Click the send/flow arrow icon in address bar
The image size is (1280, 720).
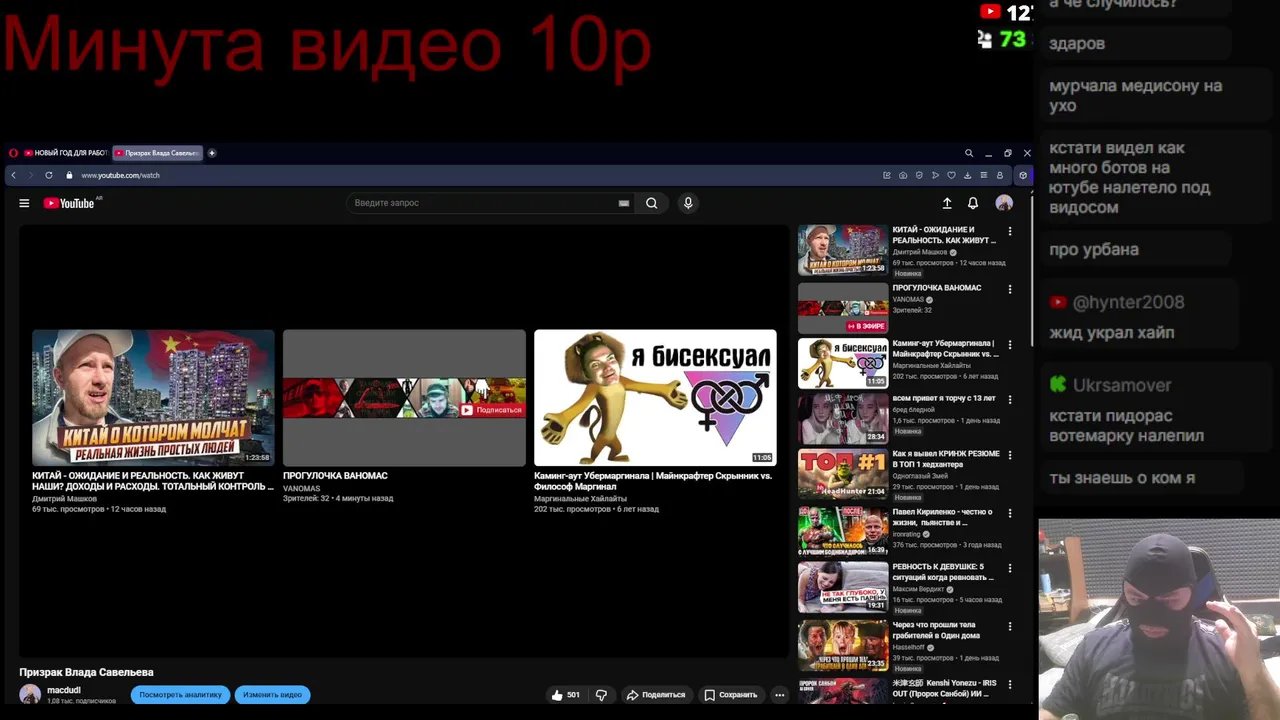[x=935, y=175]
